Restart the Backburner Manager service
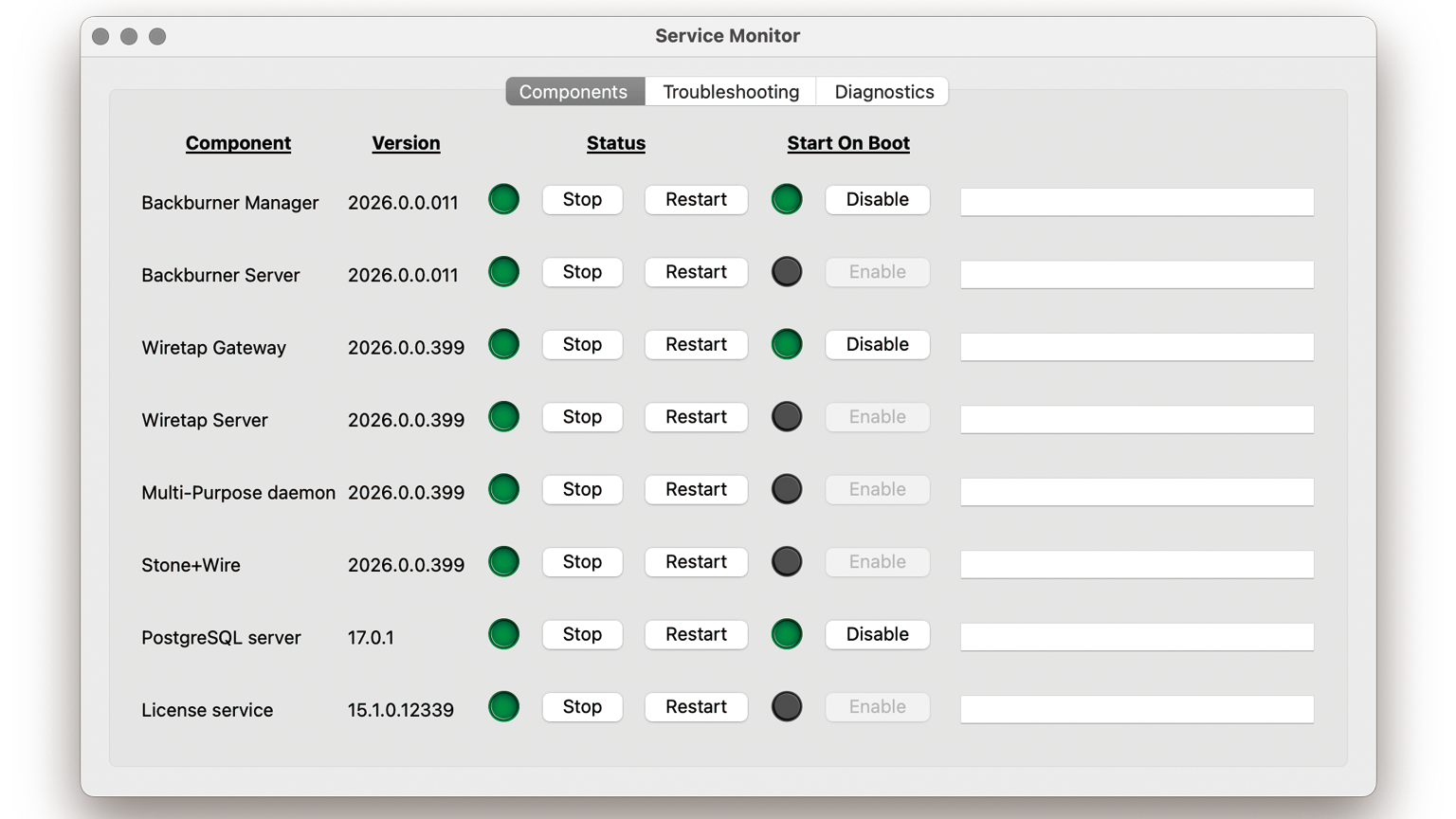Viewport: 1456px width, 819px height. coord(696,199)
